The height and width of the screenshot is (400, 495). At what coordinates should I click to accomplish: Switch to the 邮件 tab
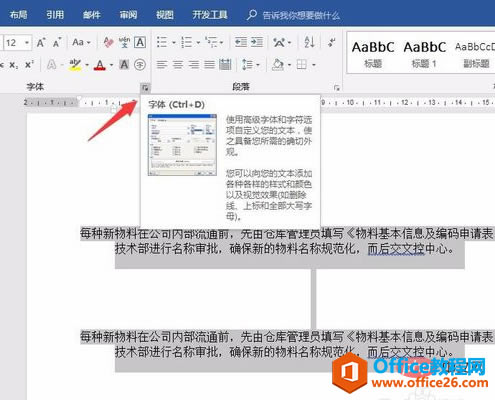coord(91,15)
